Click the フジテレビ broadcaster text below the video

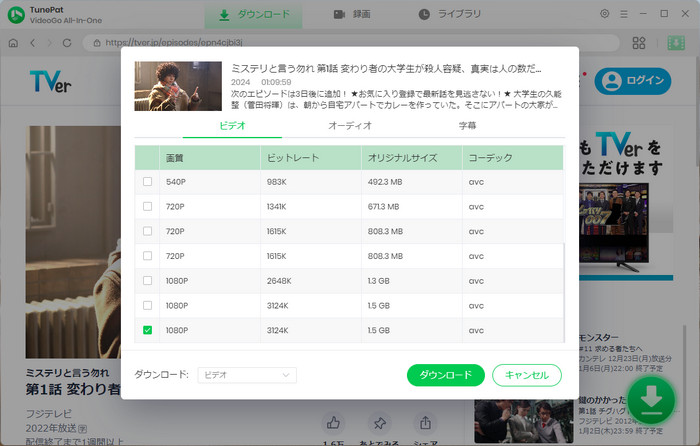[x=48, y=413]
